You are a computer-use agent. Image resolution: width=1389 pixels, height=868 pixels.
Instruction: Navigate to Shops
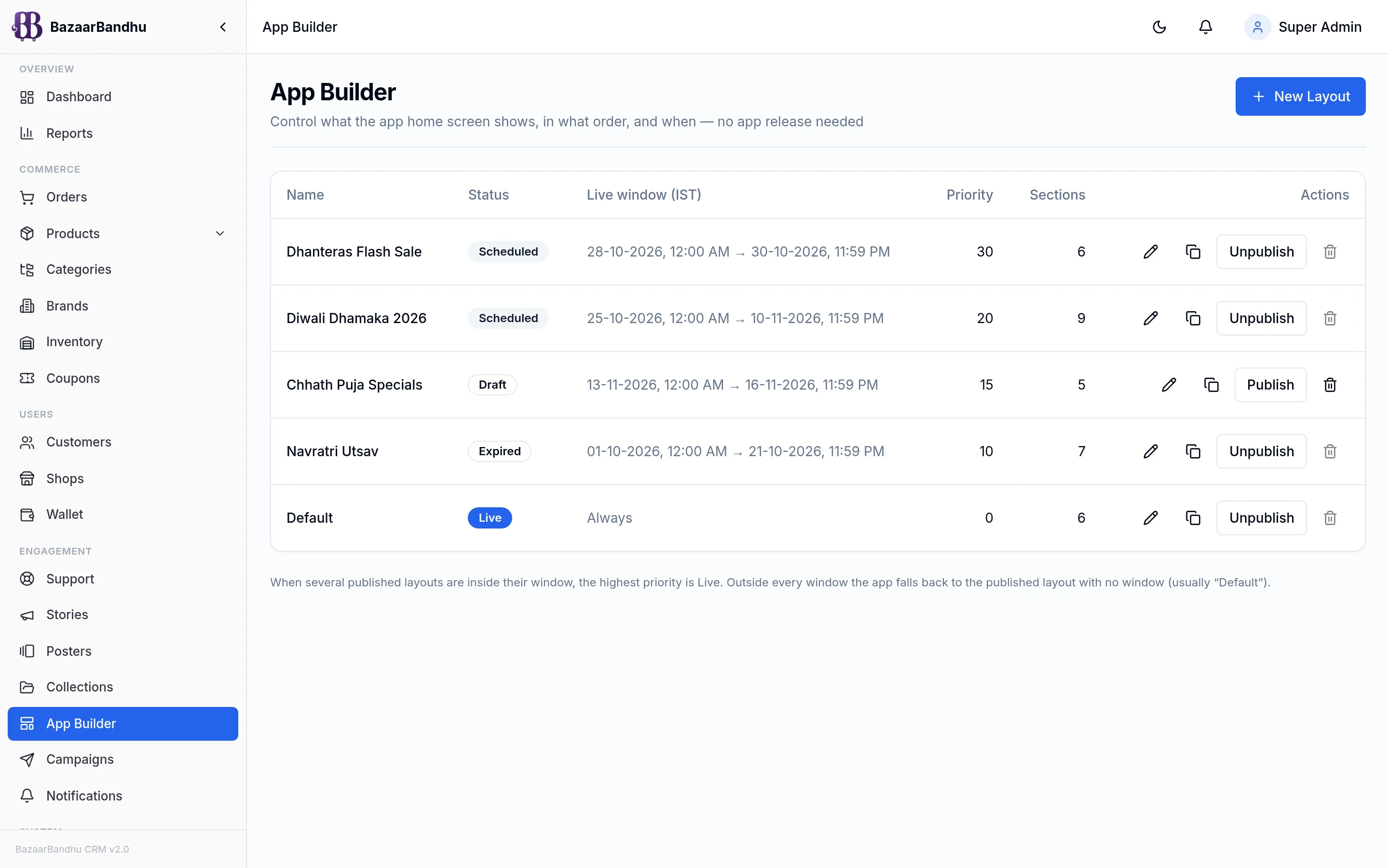(123, 478)
